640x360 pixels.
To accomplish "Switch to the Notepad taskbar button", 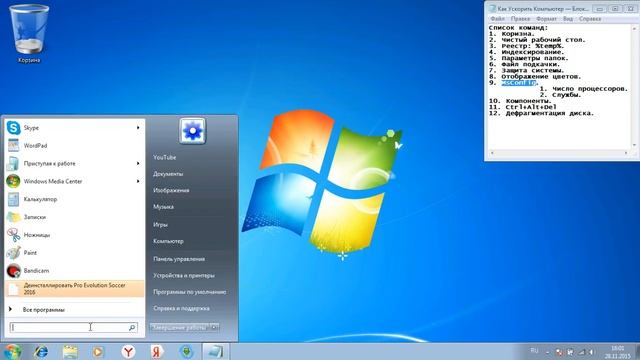I will [215, 351].
